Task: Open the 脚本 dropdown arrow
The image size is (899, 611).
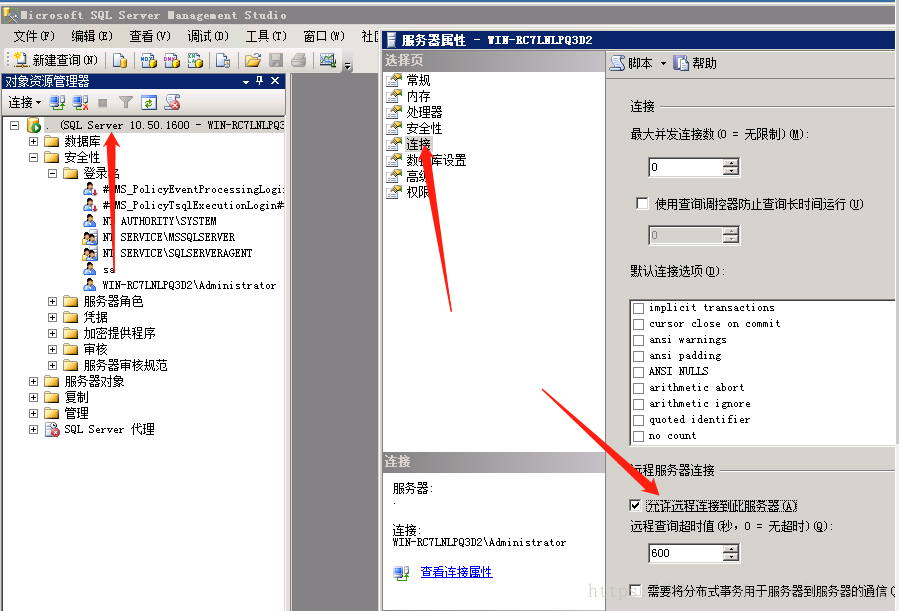Action: coord(663,64)
